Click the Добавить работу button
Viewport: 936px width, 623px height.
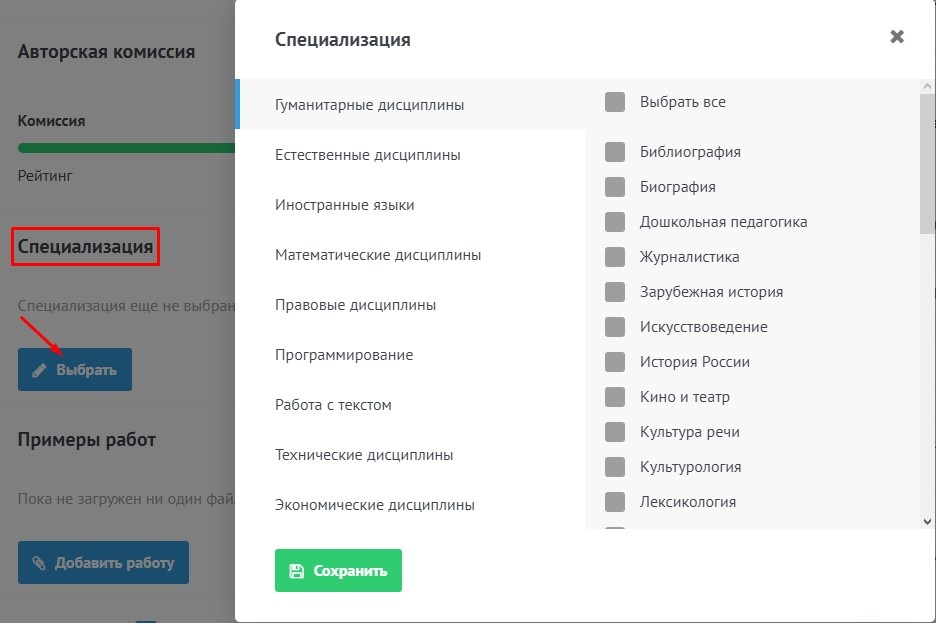103,563
